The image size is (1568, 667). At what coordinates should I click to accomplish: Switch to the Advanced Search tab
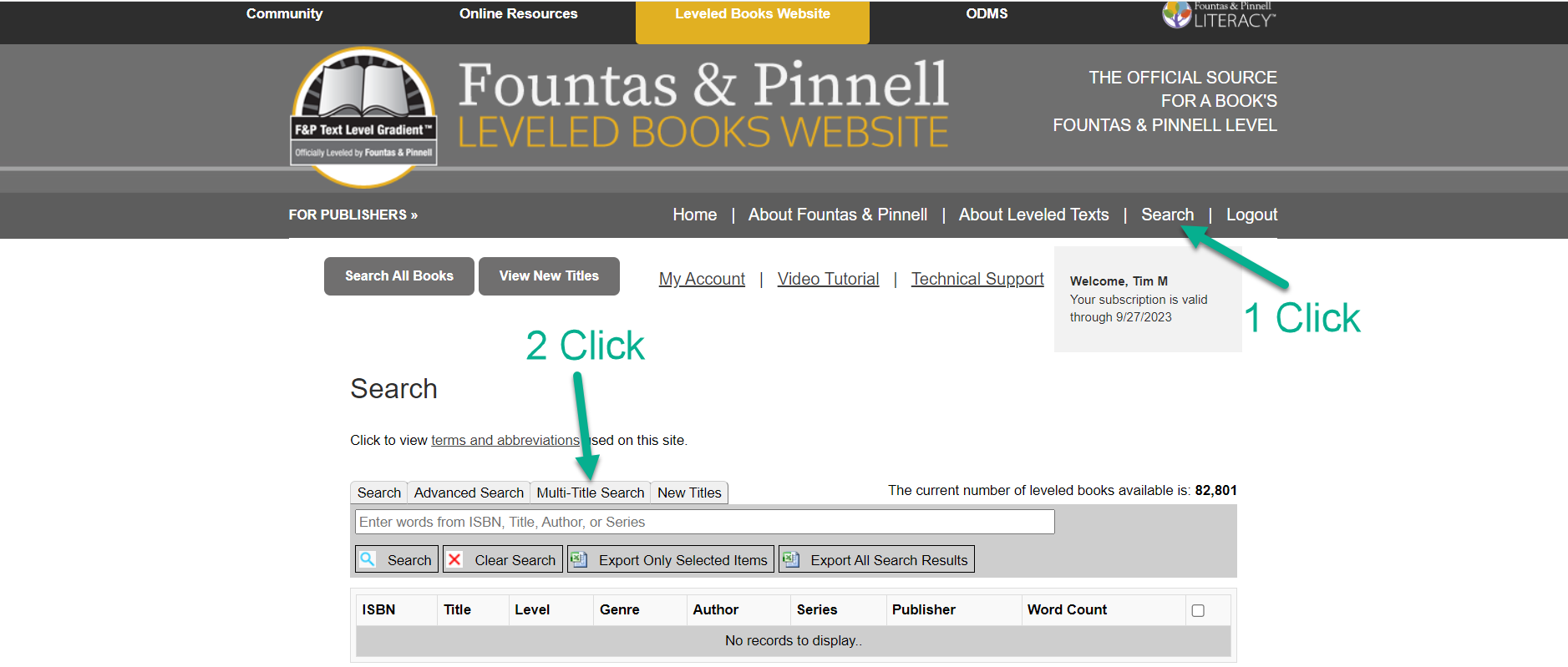[469, 493]
